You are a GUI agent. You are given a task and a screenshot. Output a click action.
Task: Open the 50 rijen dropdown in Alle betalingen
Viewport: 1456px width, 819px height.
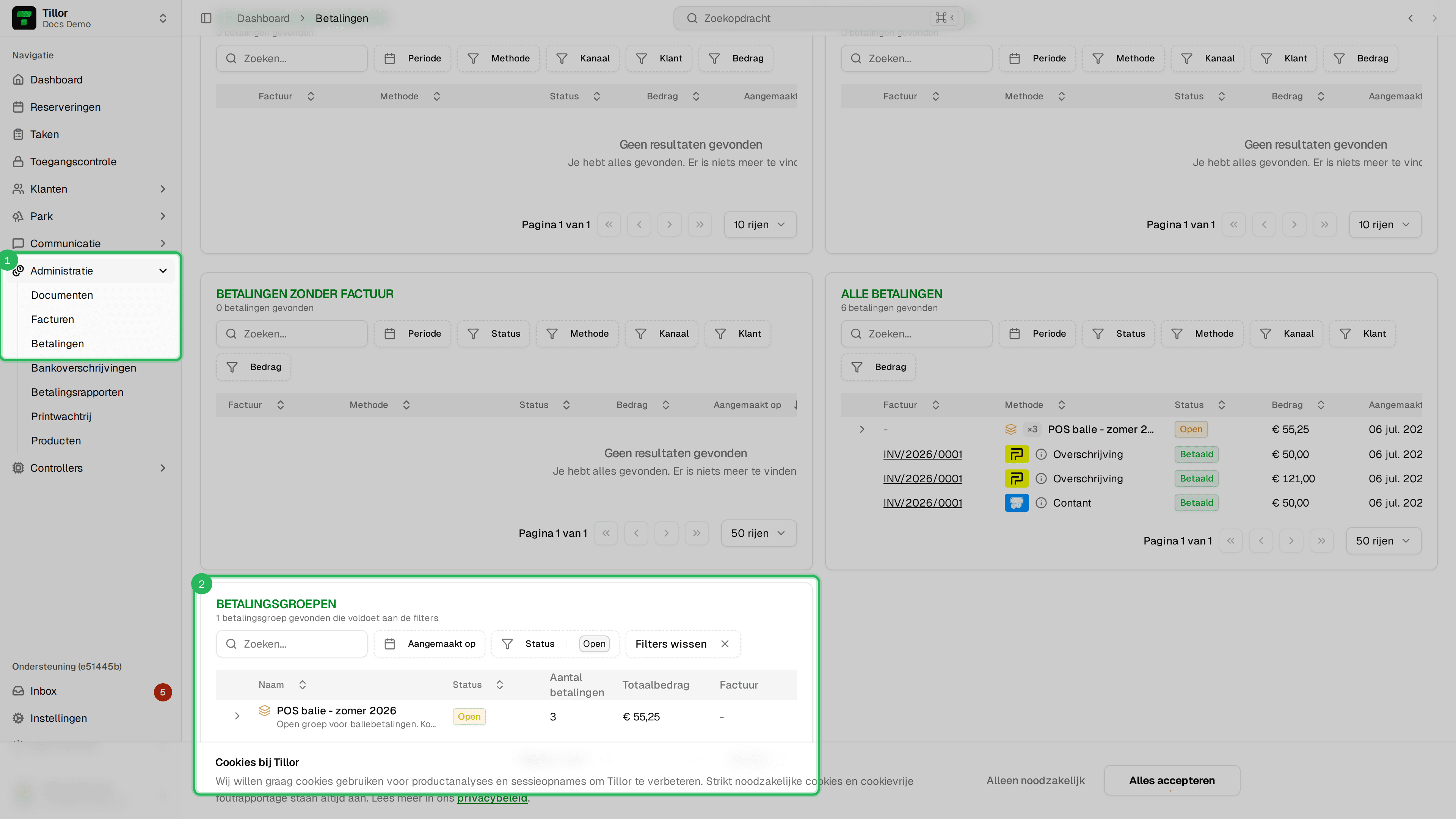pyautogui.click(x=1383, y=541)
